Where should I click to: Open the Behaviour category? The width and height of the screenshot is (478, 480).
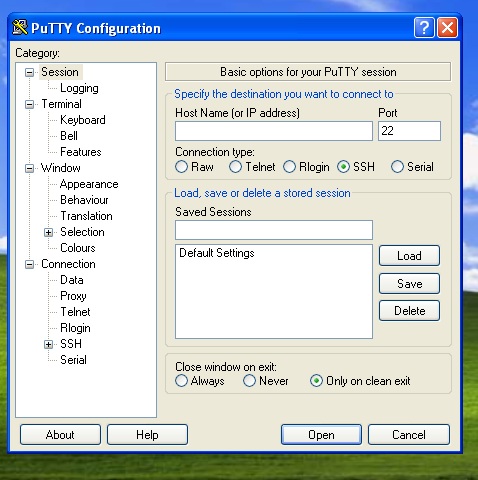coord(84,200)
